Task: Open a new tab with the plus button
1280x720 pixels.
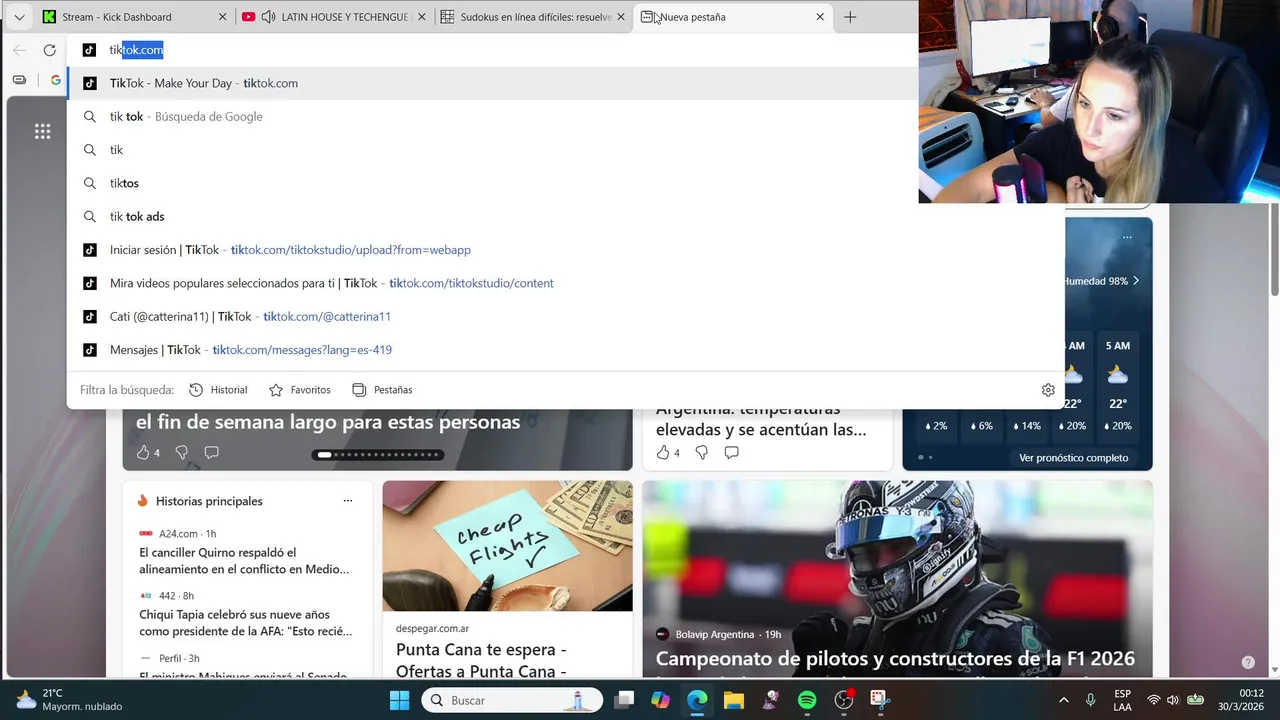Action: (x=850, y=17)
